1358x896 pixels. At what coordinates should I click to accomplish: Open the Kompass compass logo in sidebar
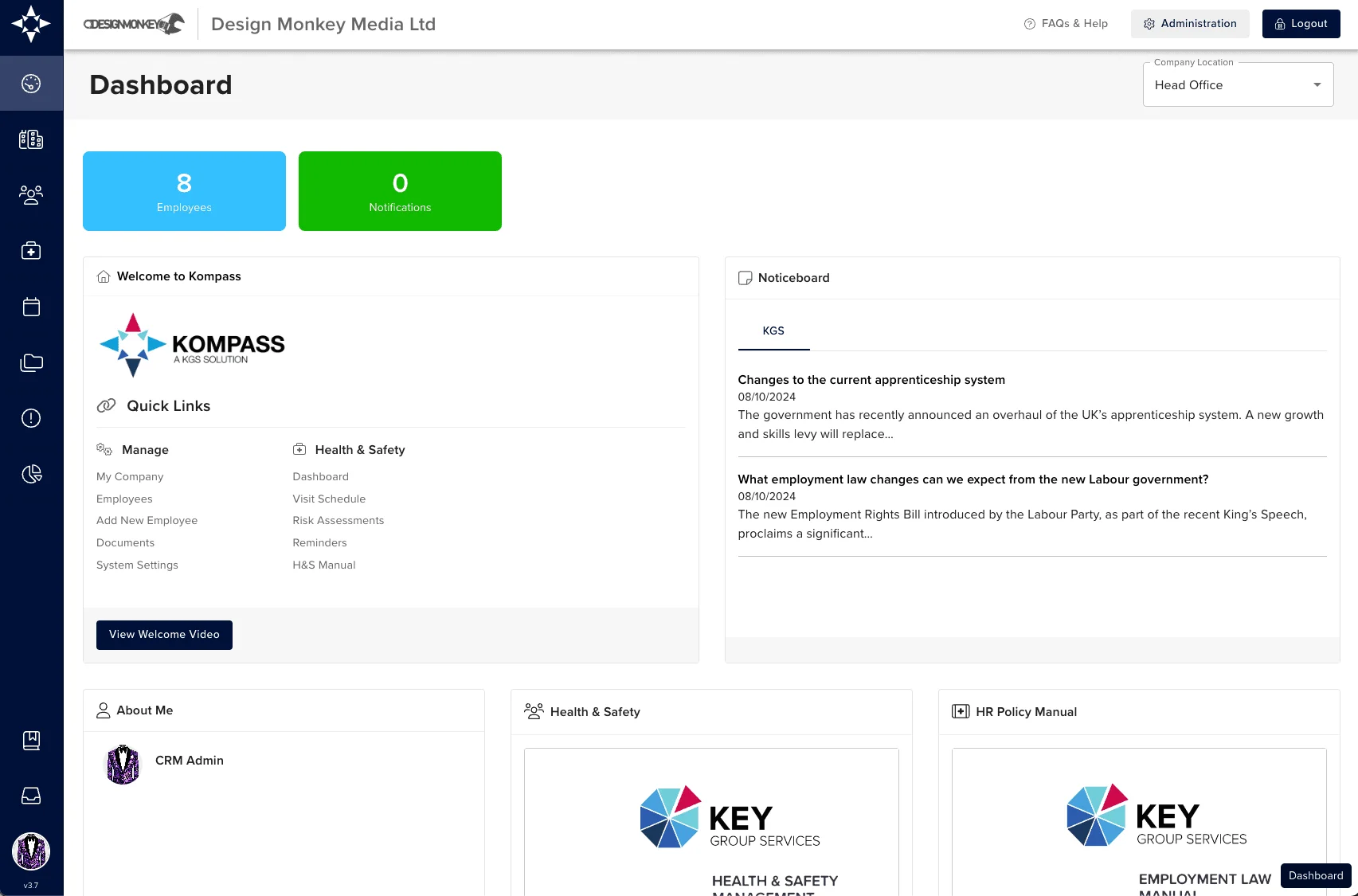pos(31,24)
